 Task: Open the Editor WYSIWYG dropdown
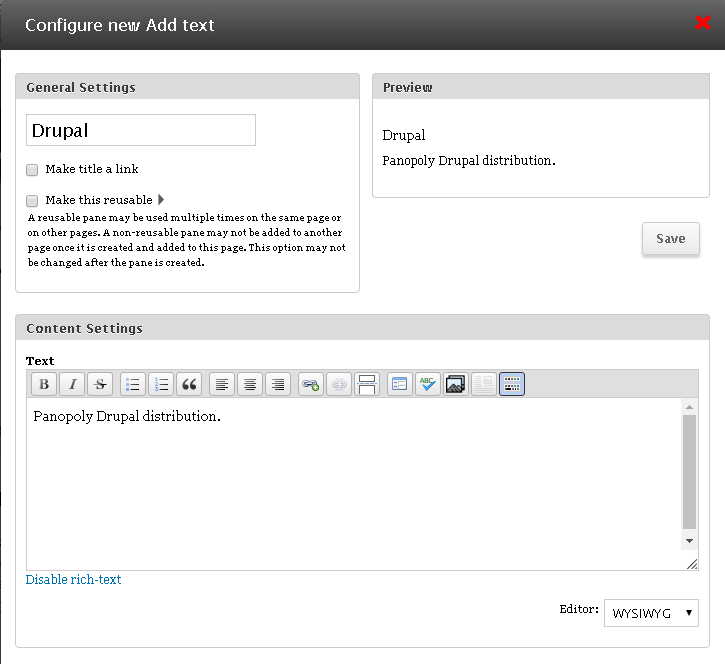[x=651, y=613]
